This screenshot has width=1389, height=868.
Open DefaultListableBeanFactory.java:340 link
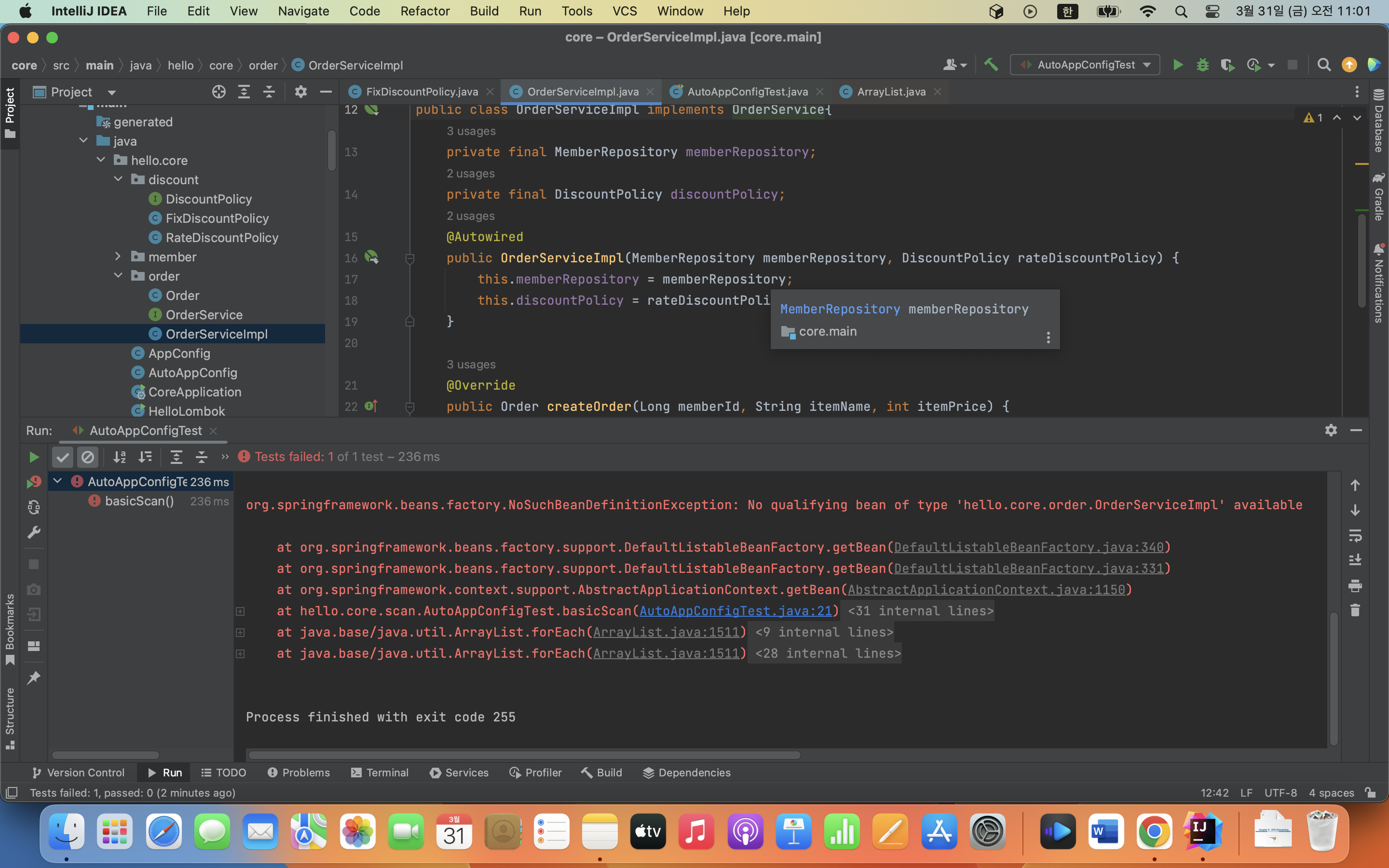tap(1029, 547)
